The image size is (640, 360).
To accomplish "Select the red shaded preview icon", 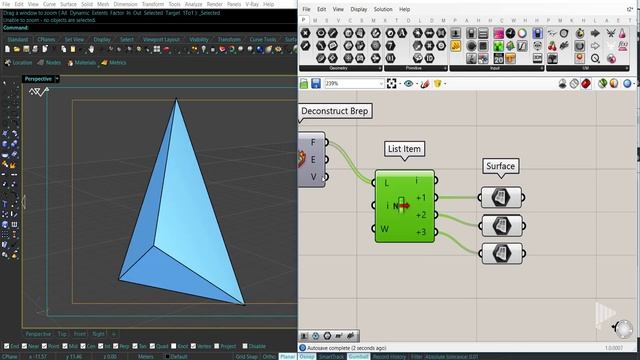I will (586, 84).
